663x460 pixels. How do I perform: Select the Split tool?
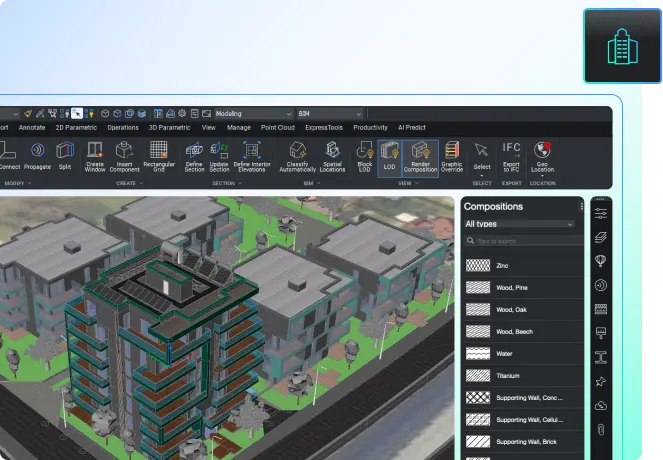[65, 156]
